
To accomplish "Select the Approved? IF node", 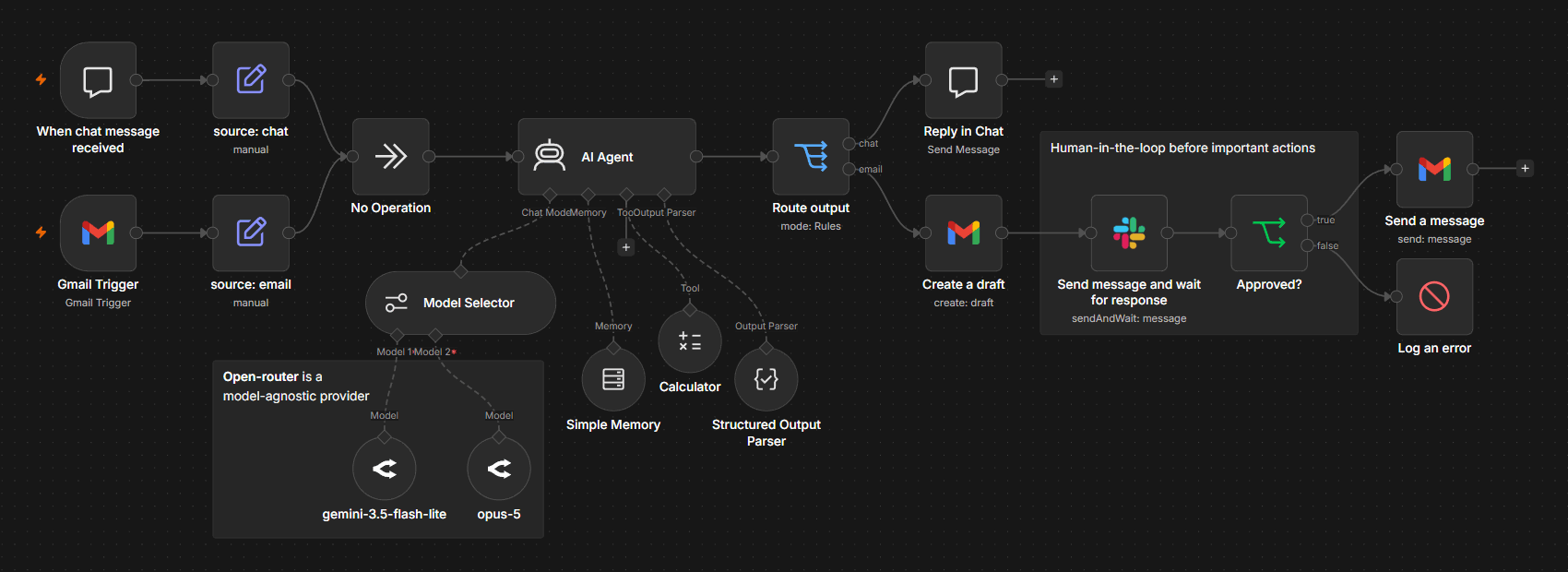I will point(1269,232).
